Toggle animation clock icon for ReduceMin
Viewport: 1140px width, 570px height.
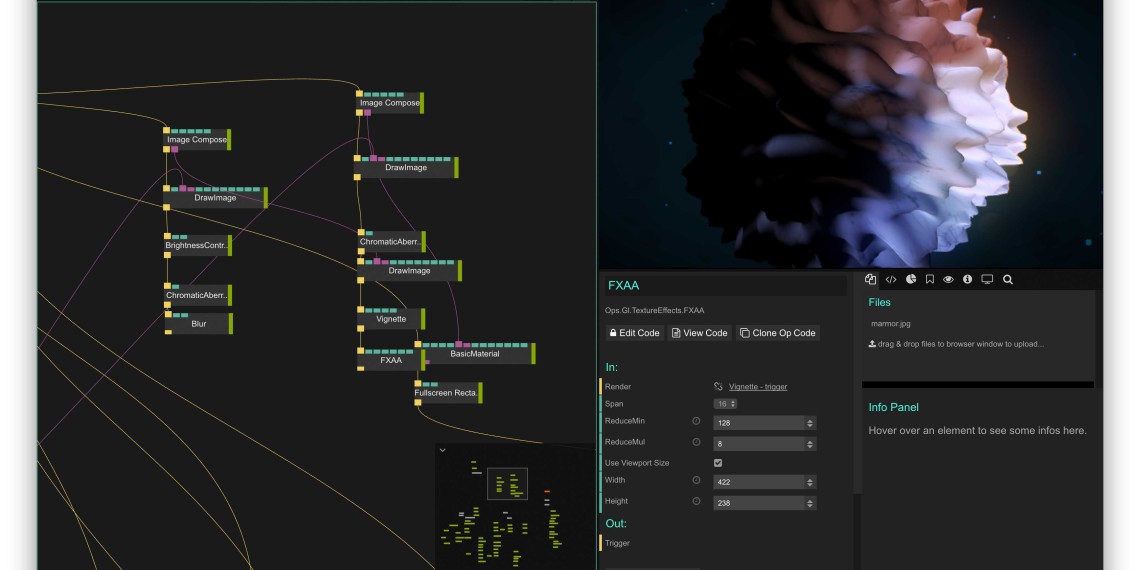click(696, 422)
